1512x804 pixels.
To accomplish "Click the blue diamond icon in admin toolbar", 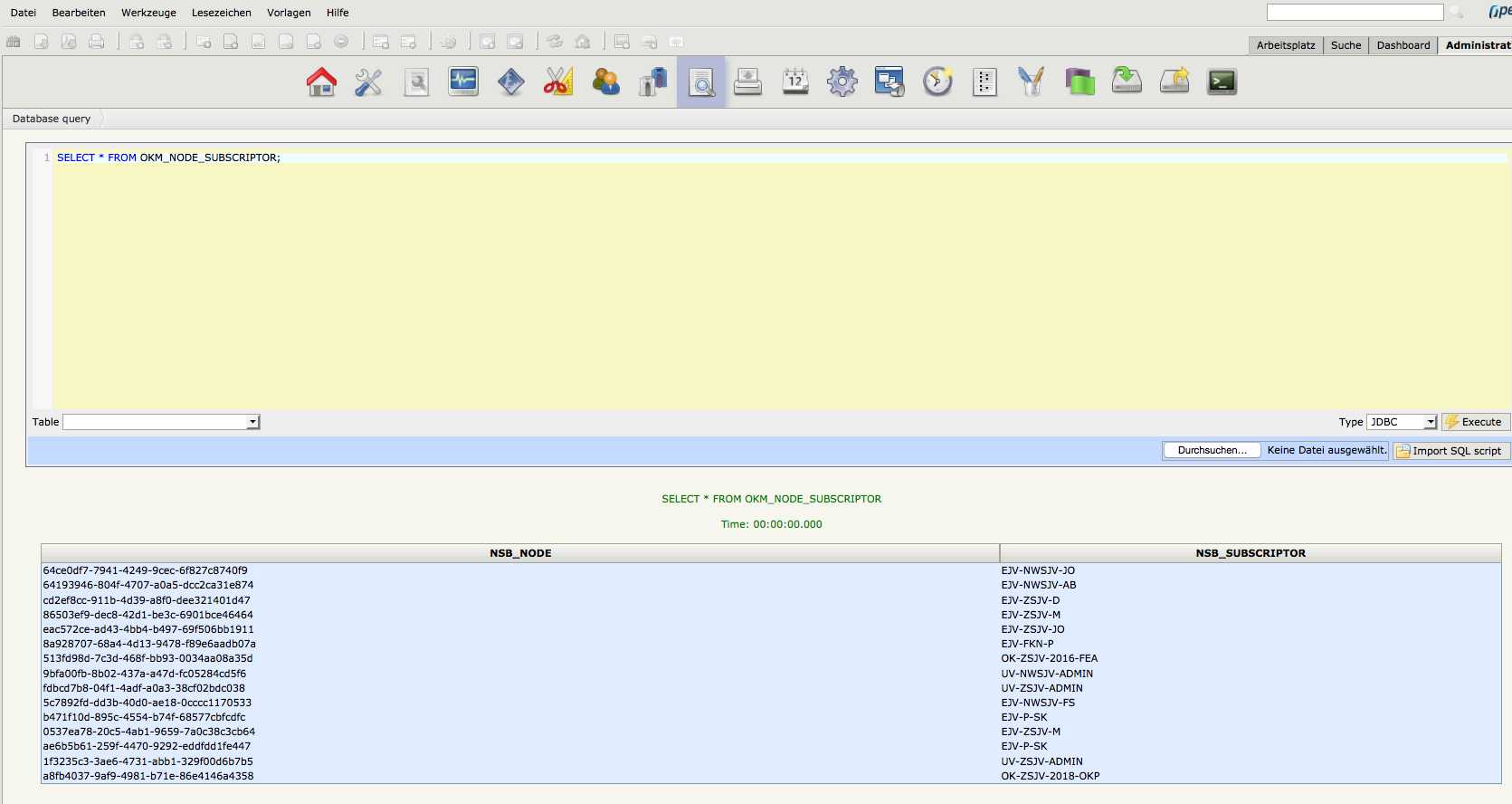I will pos(511,82).
